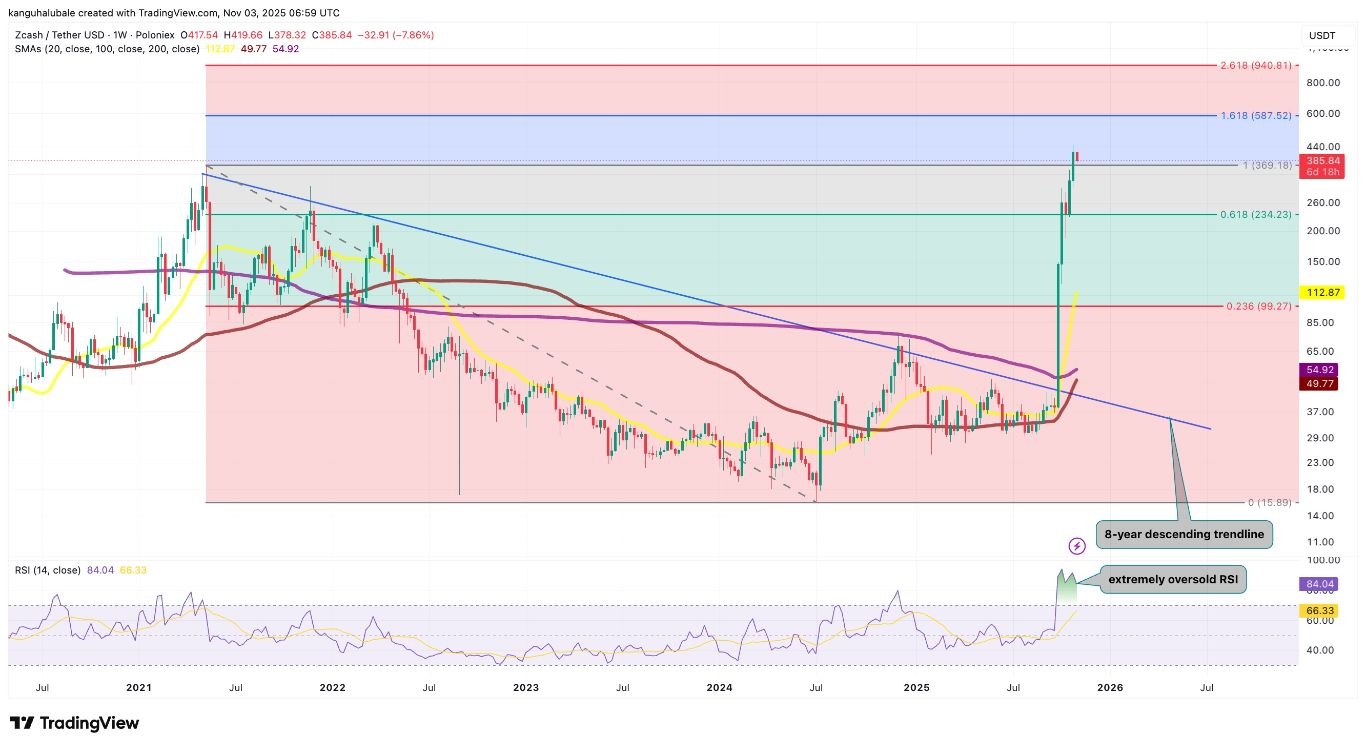Viewport: 1366px width, 747px height.
Task: Click the purple 84.04 RSI value label
Action: click(x=1320, y=583)
